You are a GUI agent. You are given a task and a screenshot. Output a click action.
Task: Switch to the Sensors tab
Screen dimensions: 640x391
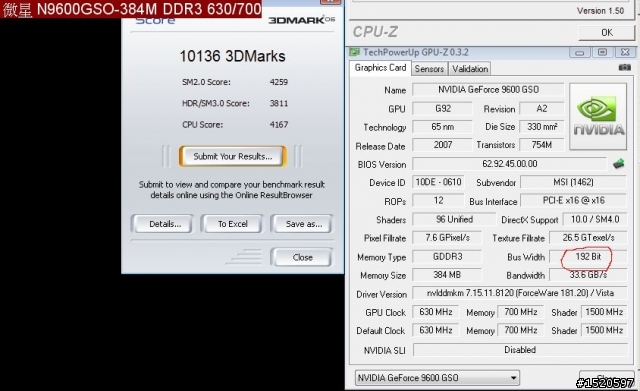click(x=429, y=69)
